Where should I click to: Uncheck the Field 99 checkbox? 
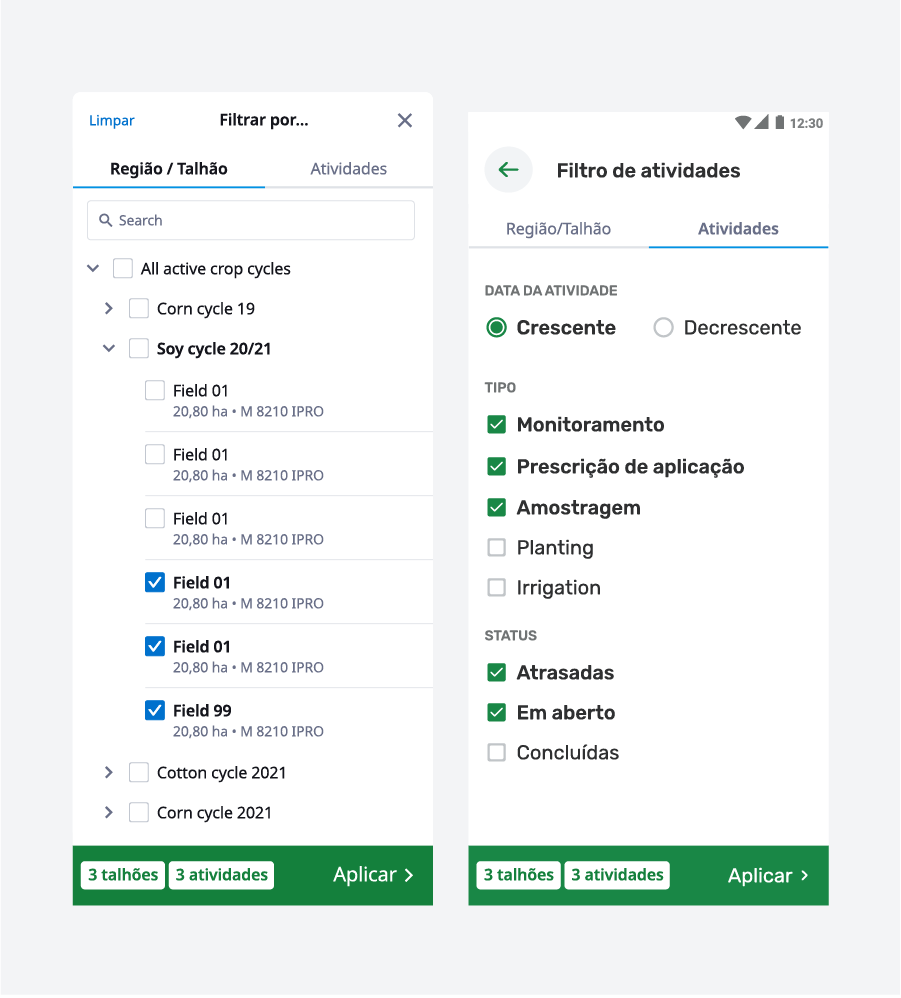coord(155,710)
